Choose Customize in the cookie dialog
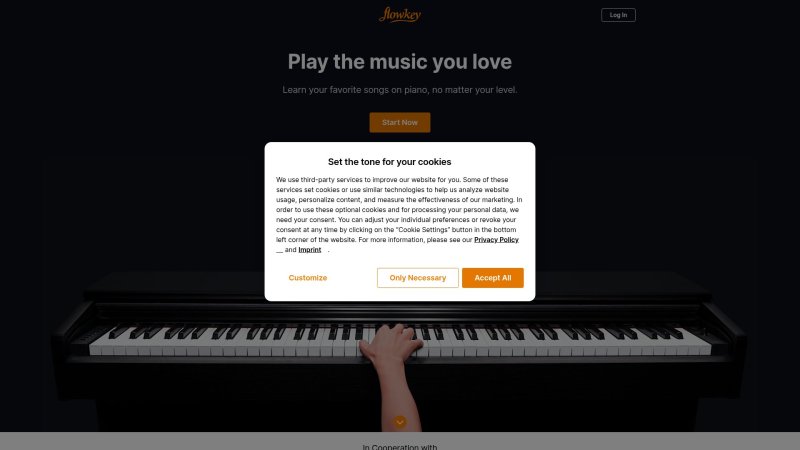This screenshot has height=450, width=800. point(308,278)
